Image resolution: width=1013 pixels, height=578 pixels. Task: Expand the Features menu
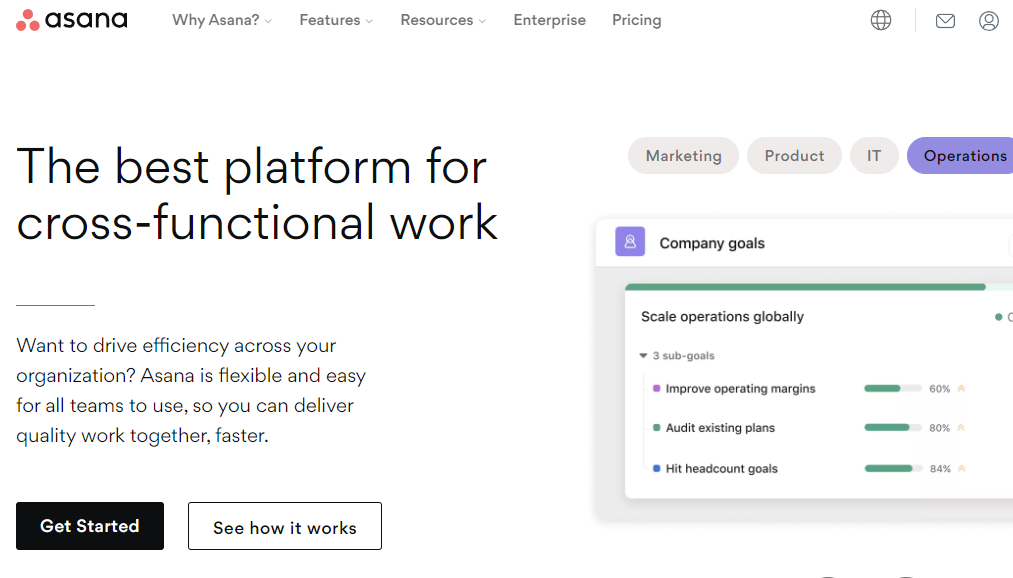[x=336, y=20]
